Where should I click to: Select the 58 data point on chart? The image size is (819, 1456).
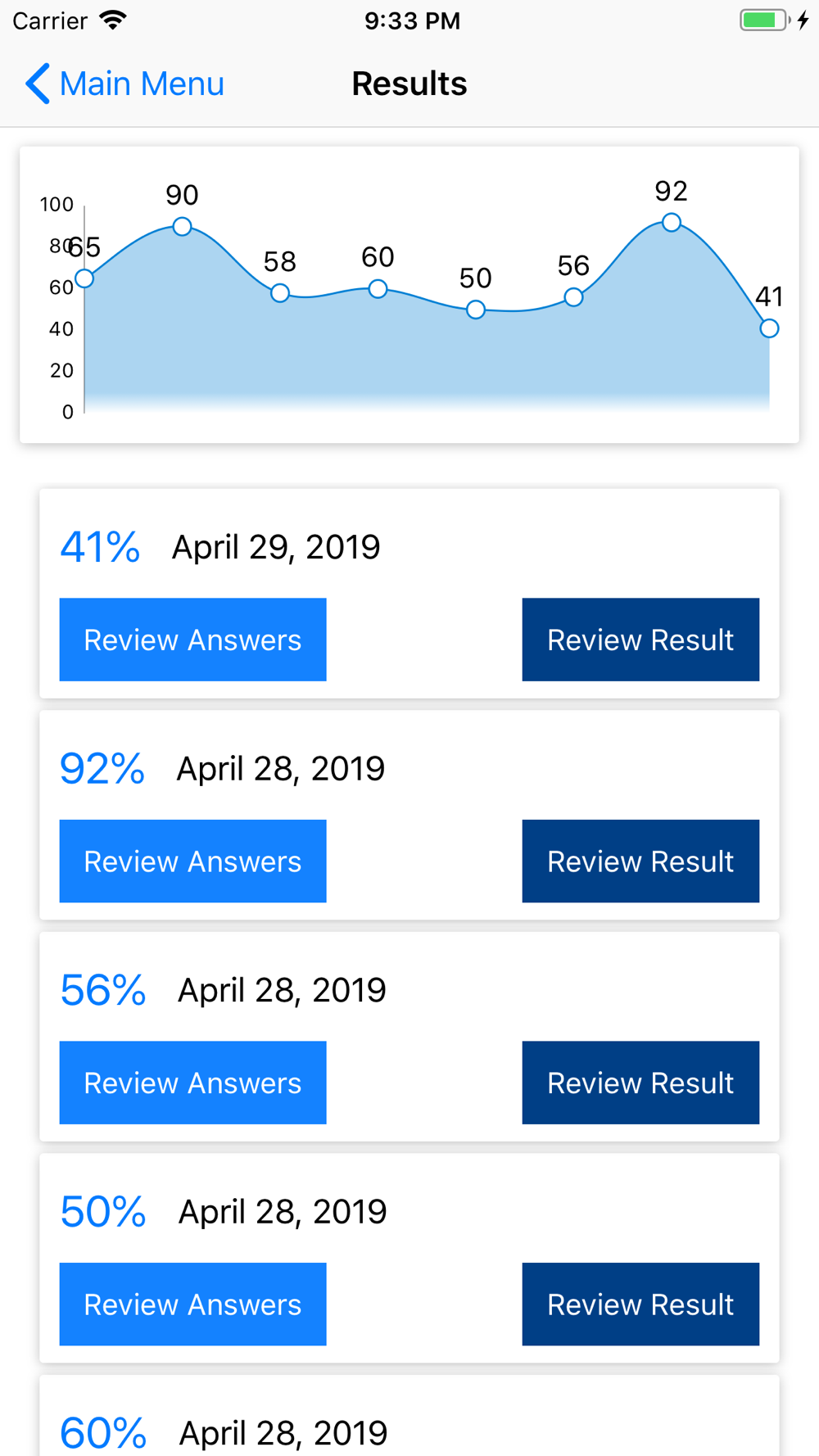pyautogui.click(x=280, y=292)
